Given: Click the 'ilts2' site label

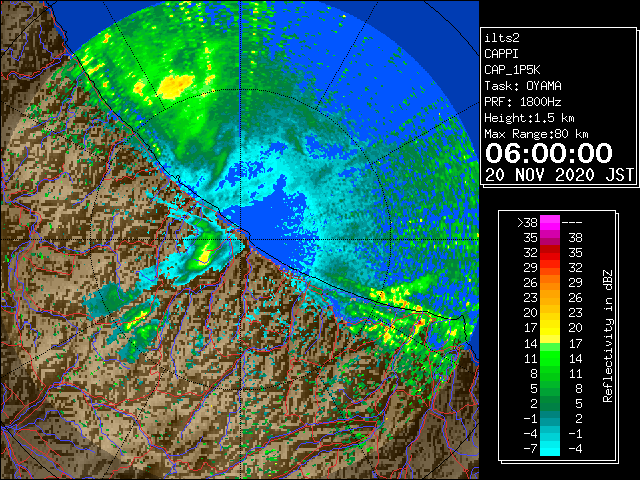Looking at the screenshot, I should click(x=502, y=38).
